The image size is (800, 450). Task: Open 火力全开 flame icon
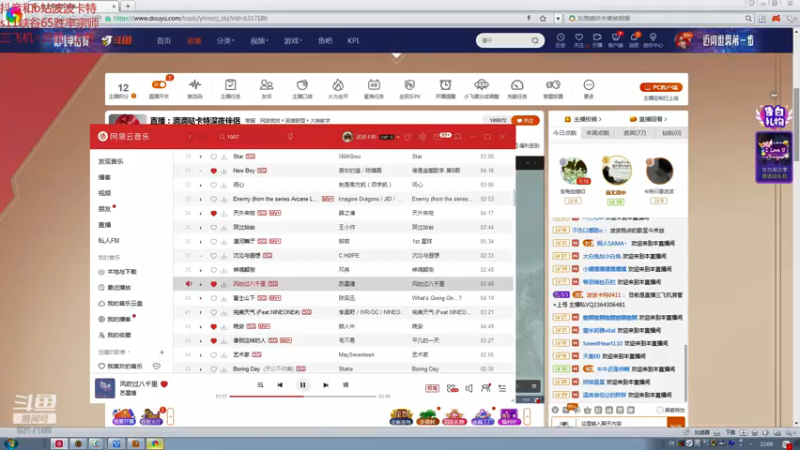click(x=338, y=85)
